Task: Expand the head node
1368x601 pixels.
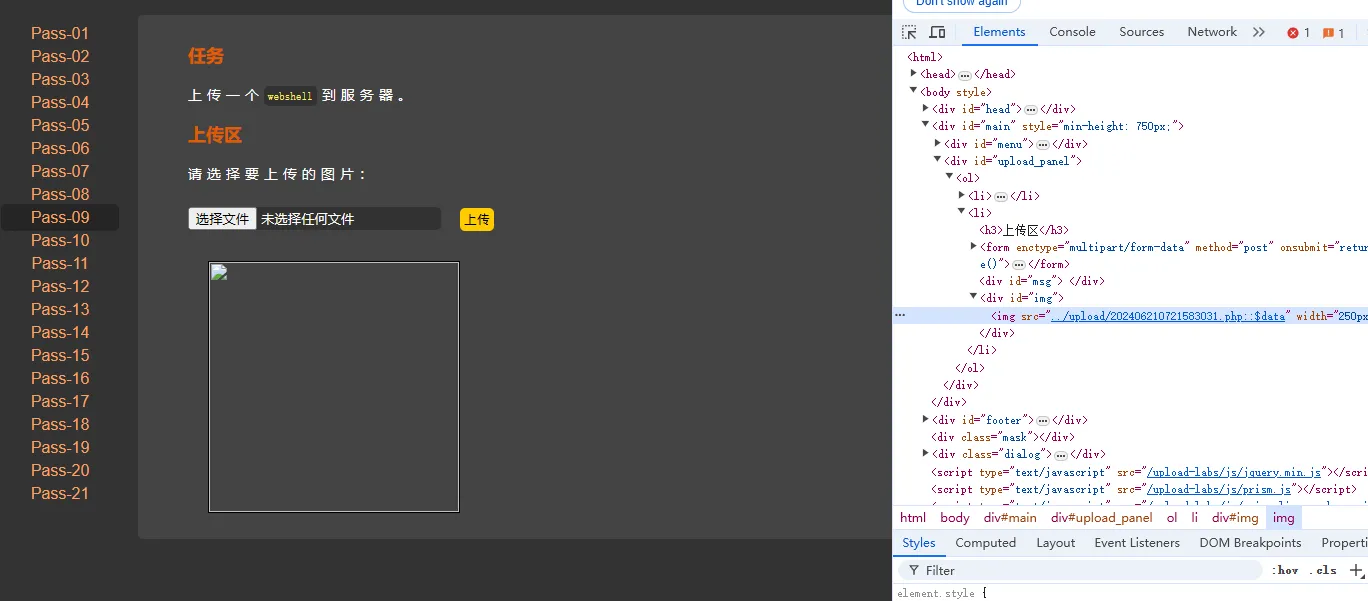Action: click(x=914, y=74)
